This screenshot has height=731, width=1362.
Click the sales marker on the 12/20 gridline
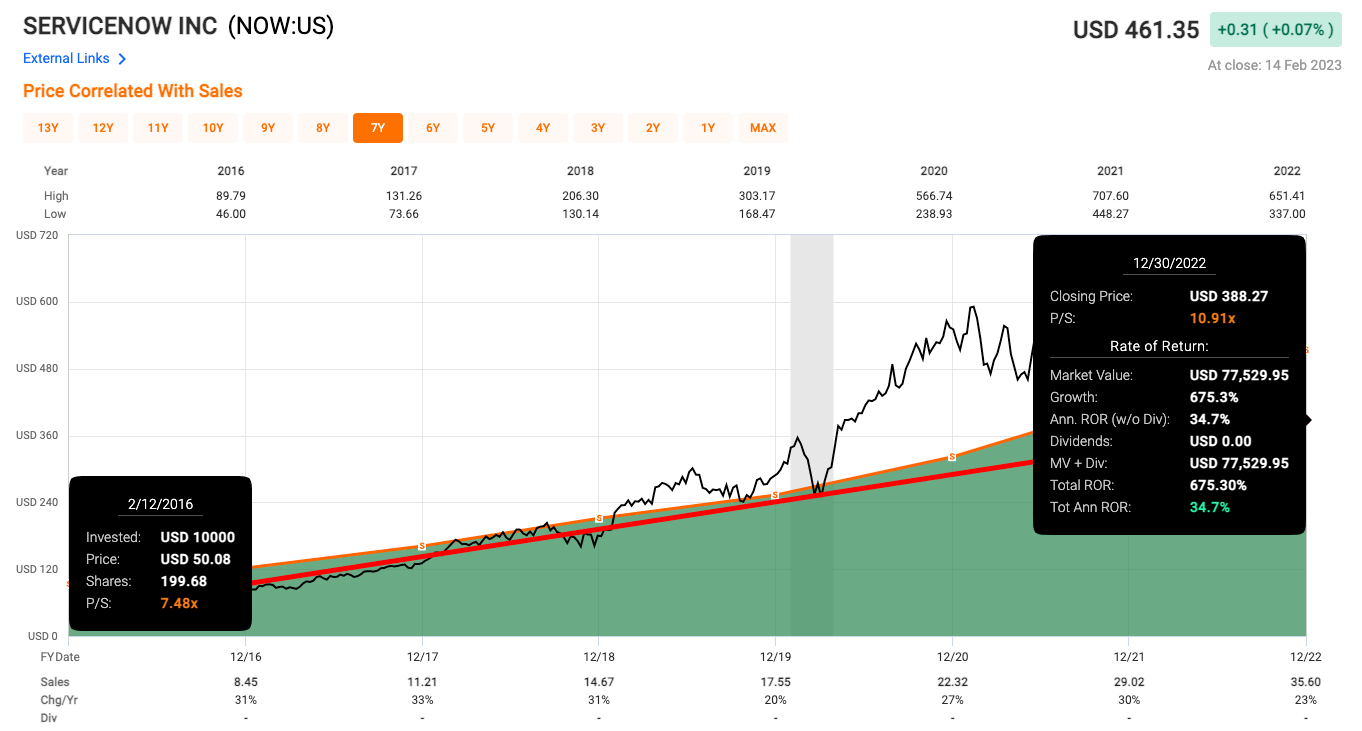pos(952,456)
